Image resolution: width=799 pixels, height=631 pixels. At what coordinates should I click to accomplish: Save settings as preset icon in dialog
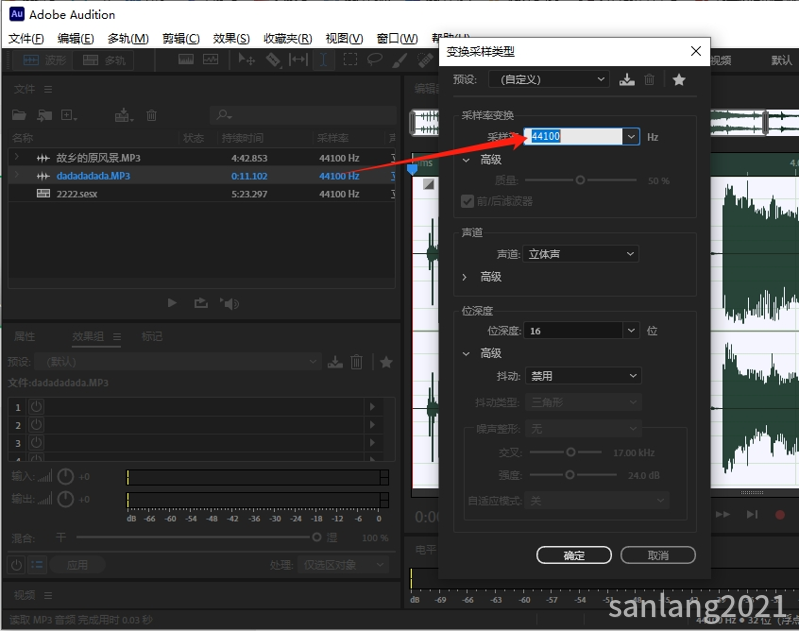point(627,80)
